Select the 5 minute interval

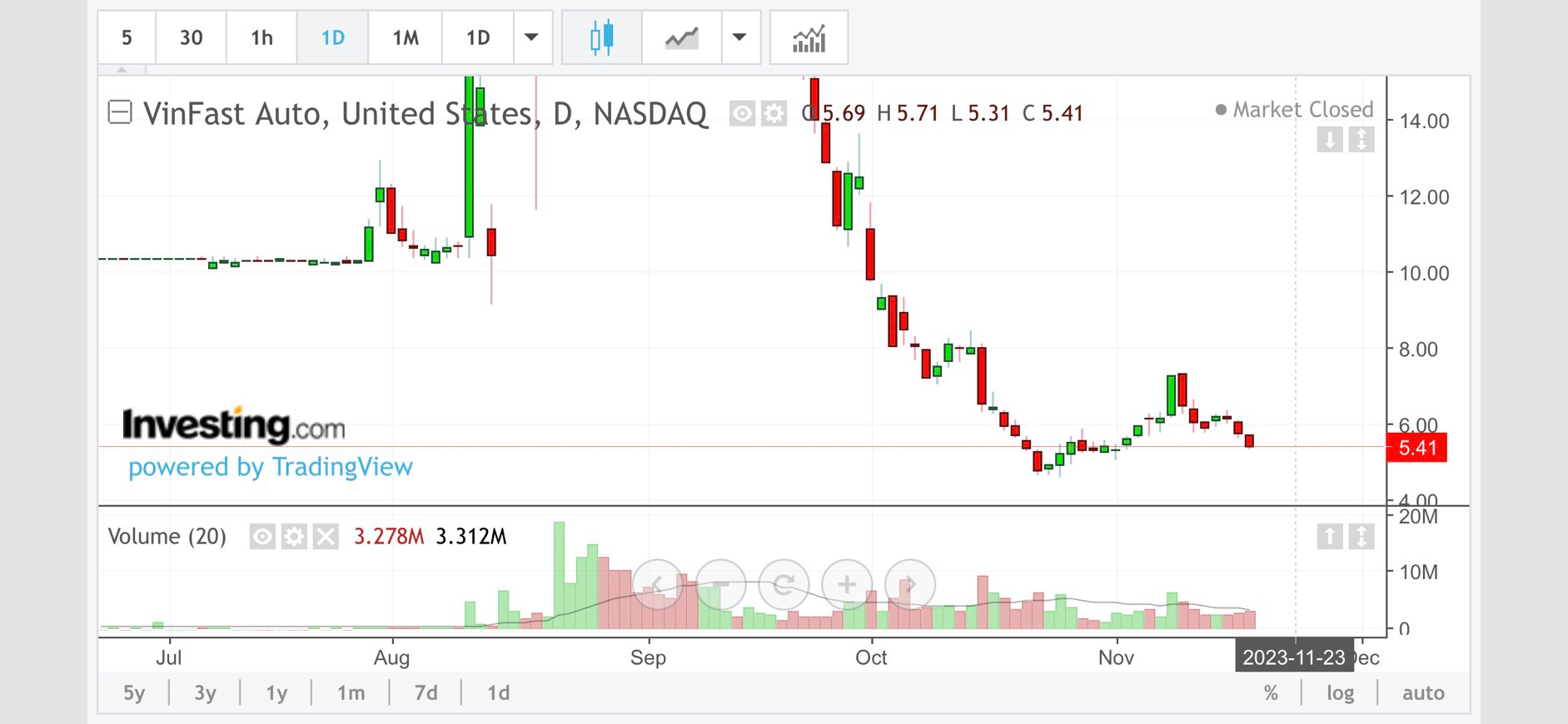point(127,37)
